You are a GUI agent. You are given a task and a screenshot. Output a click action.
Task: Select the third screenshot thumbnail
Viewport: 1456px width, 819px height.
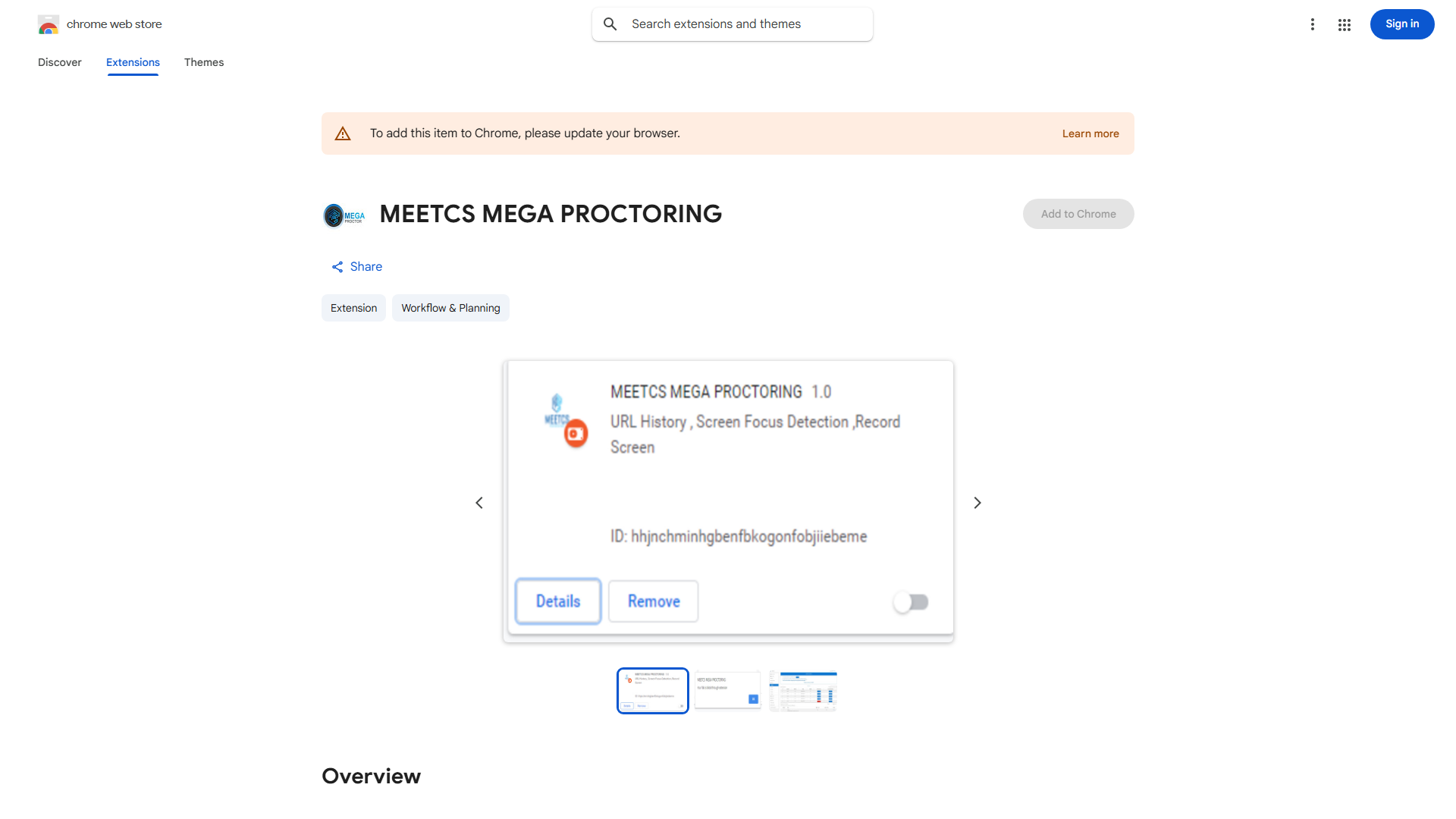(x=803, y=690)
